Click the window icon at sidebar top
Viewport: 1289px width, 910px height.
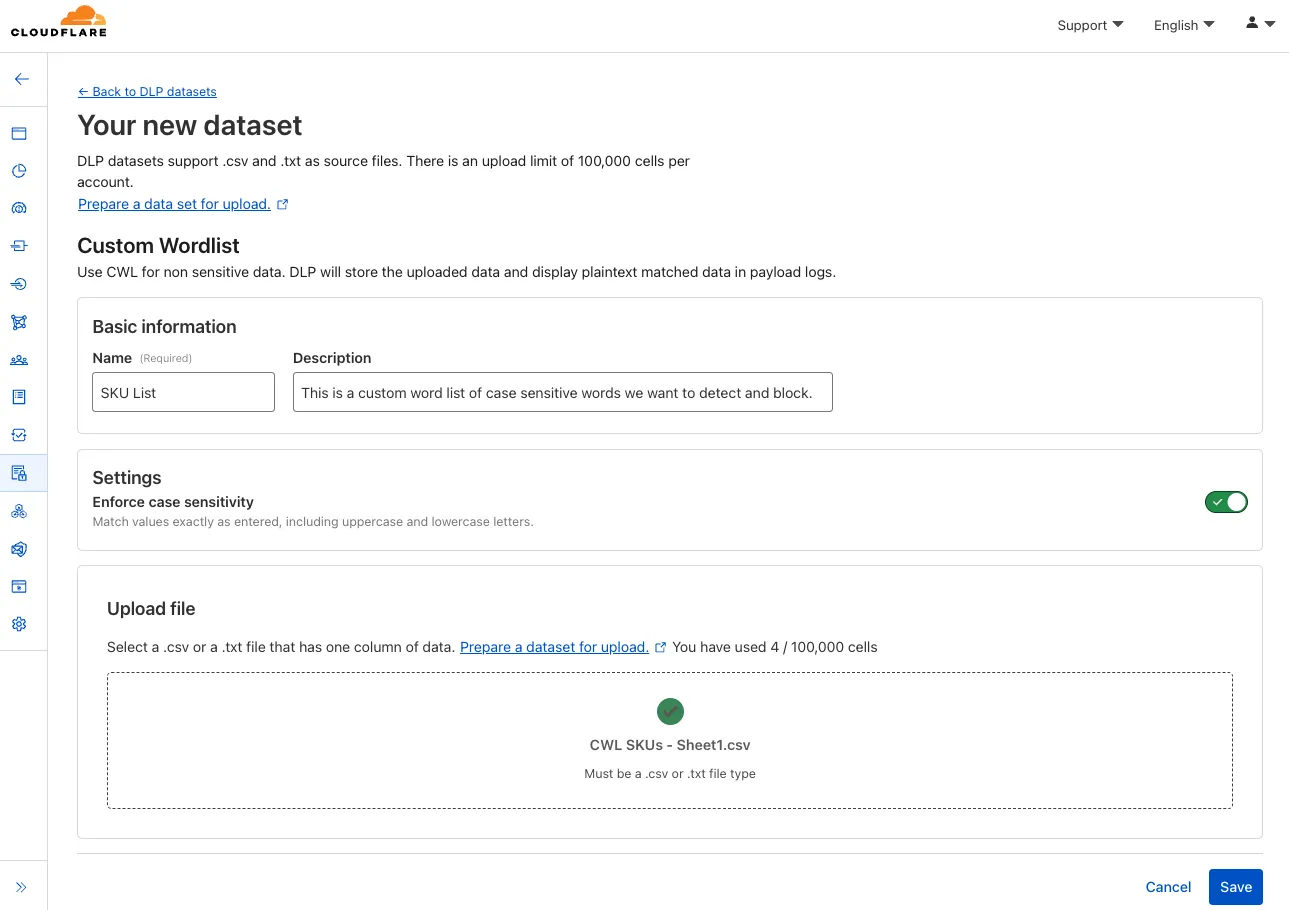click(19, 133)
